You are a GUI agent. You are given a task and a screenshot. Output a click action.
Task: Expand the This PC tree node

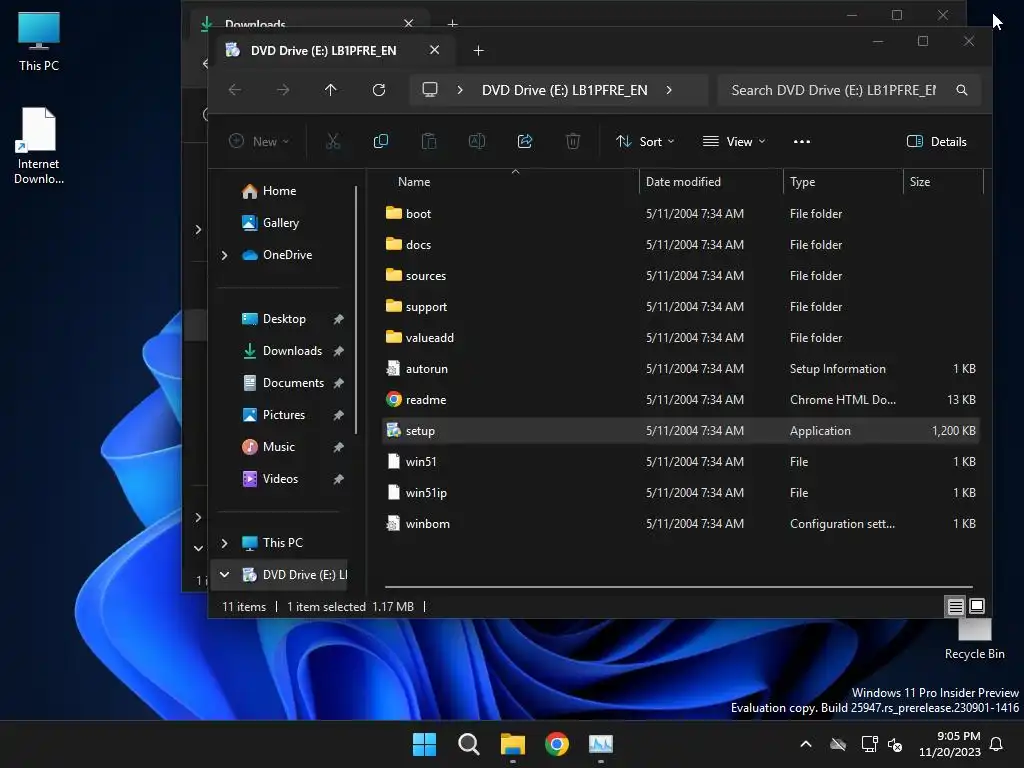225,543
